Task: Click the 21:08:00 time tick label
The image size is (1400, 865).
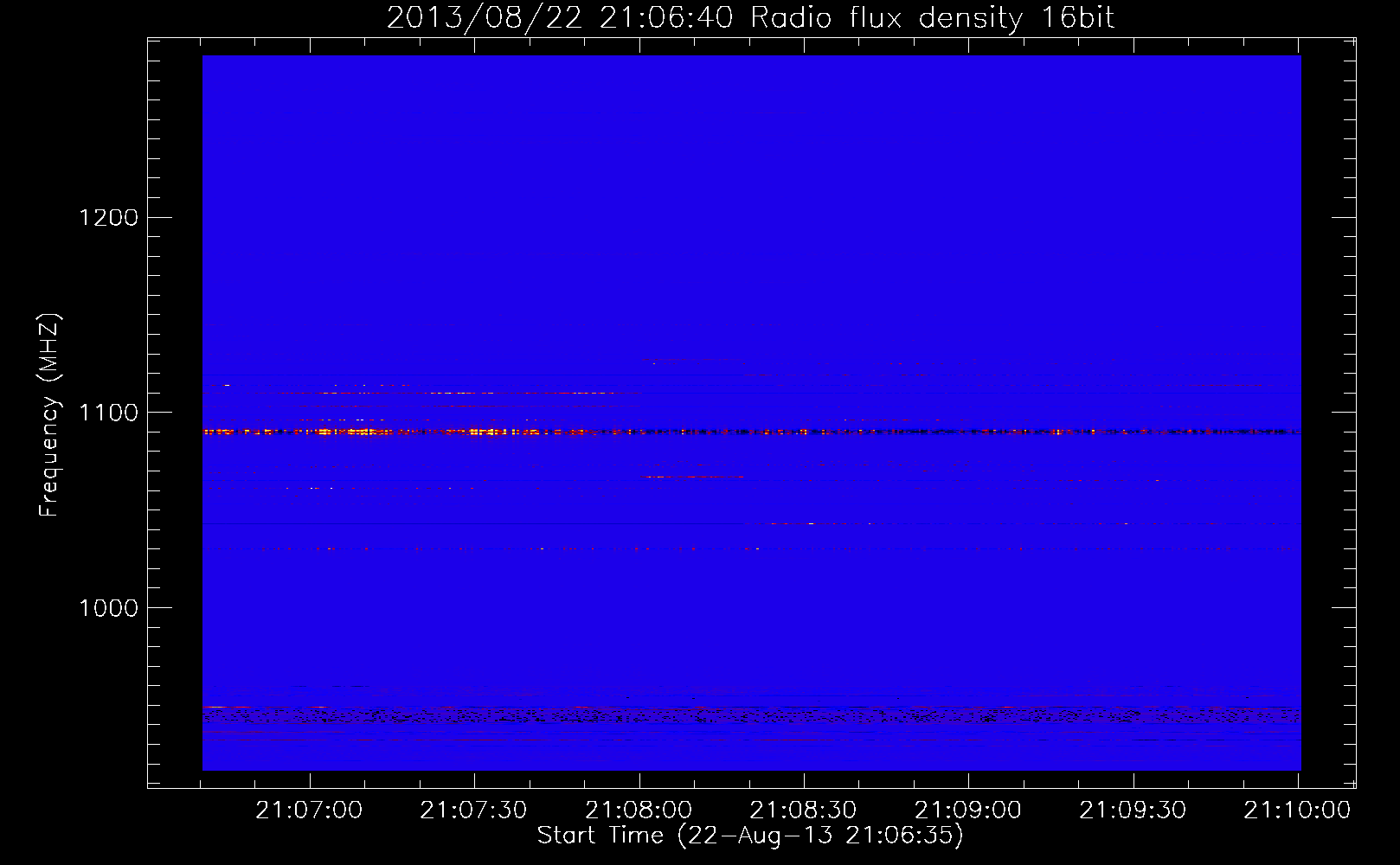Action: click(639, 811)
